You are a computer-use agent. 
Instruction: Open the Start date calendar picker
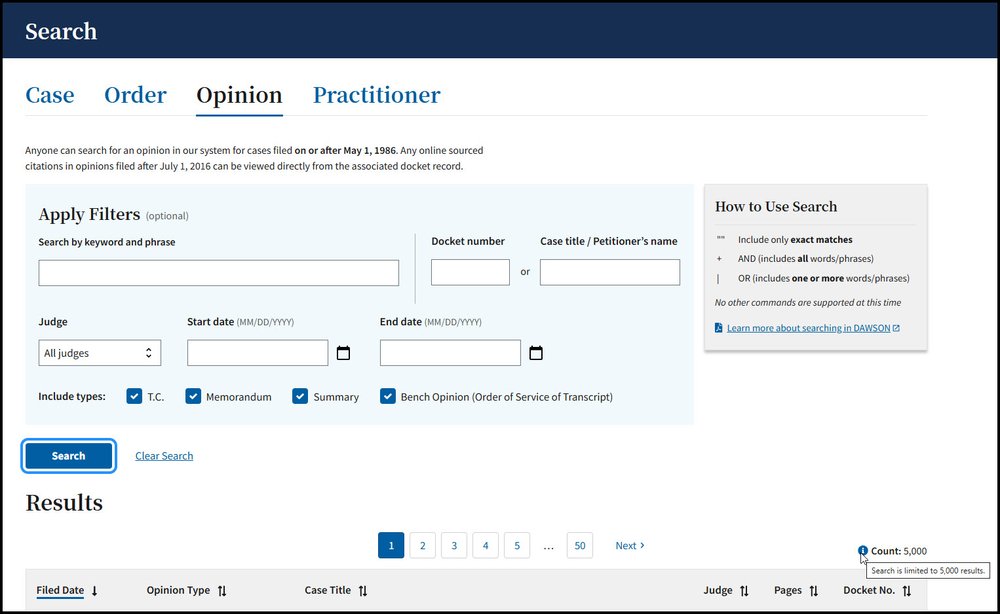(x=343, y=353)
